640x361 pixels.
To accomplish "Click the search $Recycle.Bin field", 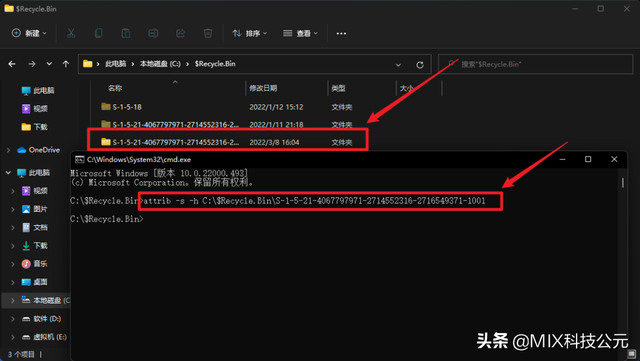I will pos(535,64).
